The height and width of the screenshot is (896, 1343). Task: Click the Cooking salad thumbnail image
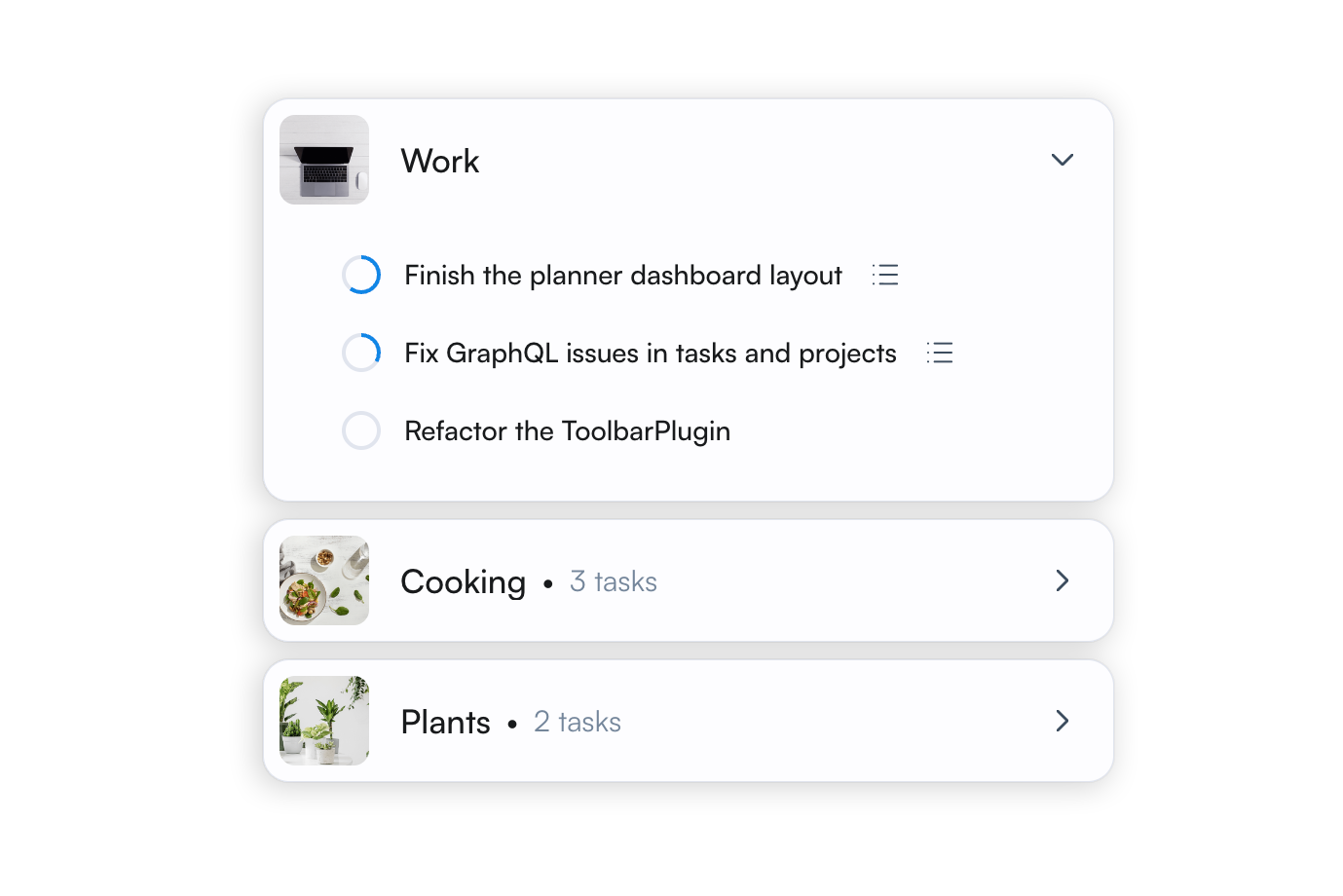[x=324, y=580]
